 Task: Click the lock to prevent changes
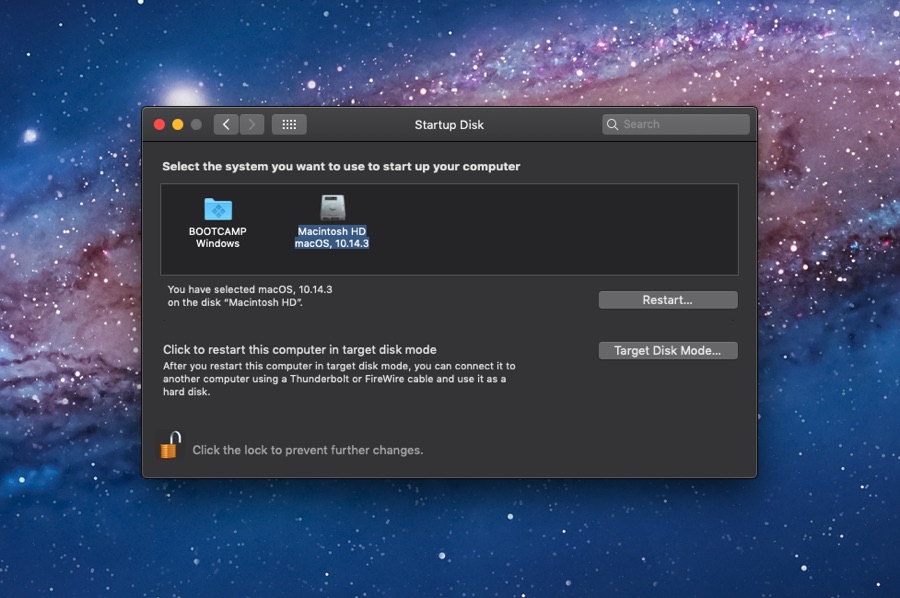(170, 445)
